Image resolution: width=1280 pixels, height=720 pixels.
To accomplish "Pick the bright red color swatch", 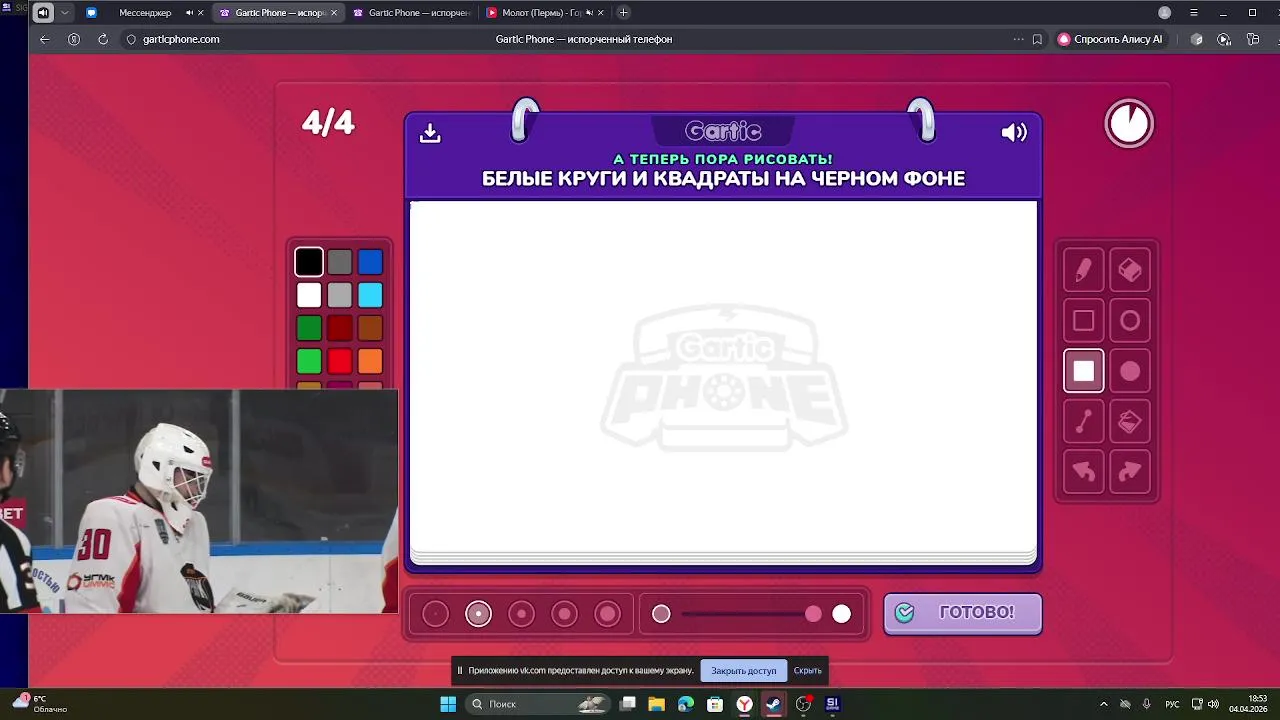I will point(340,361).
